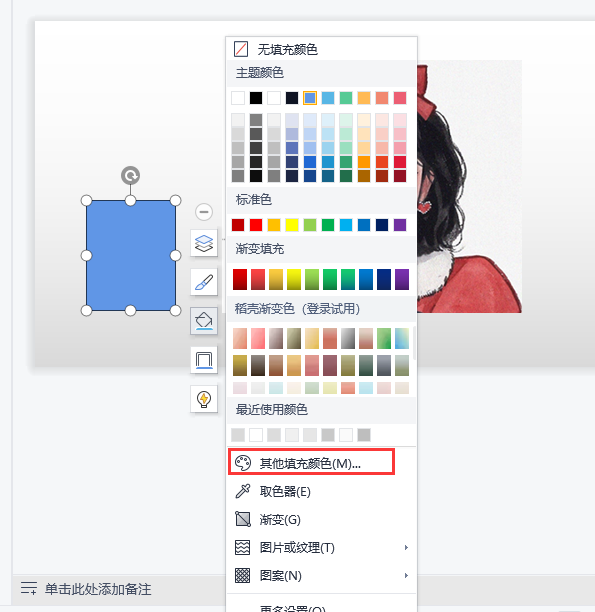The height and width of the screenshot is (612, 595).
Task: Pick the green theme color swatch
Action: click(346, 98)
